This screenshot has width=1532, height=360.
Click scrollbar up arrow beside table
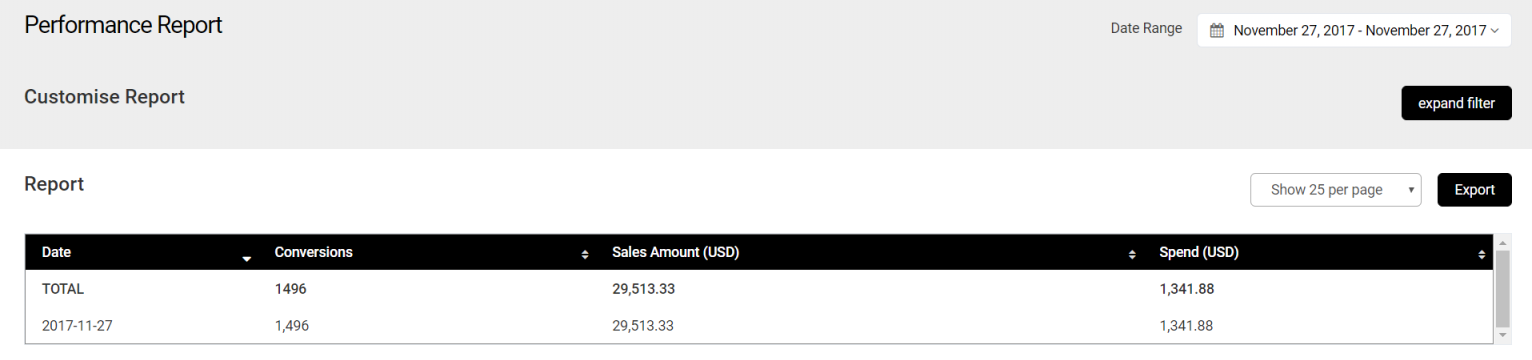pos(1503,242)
